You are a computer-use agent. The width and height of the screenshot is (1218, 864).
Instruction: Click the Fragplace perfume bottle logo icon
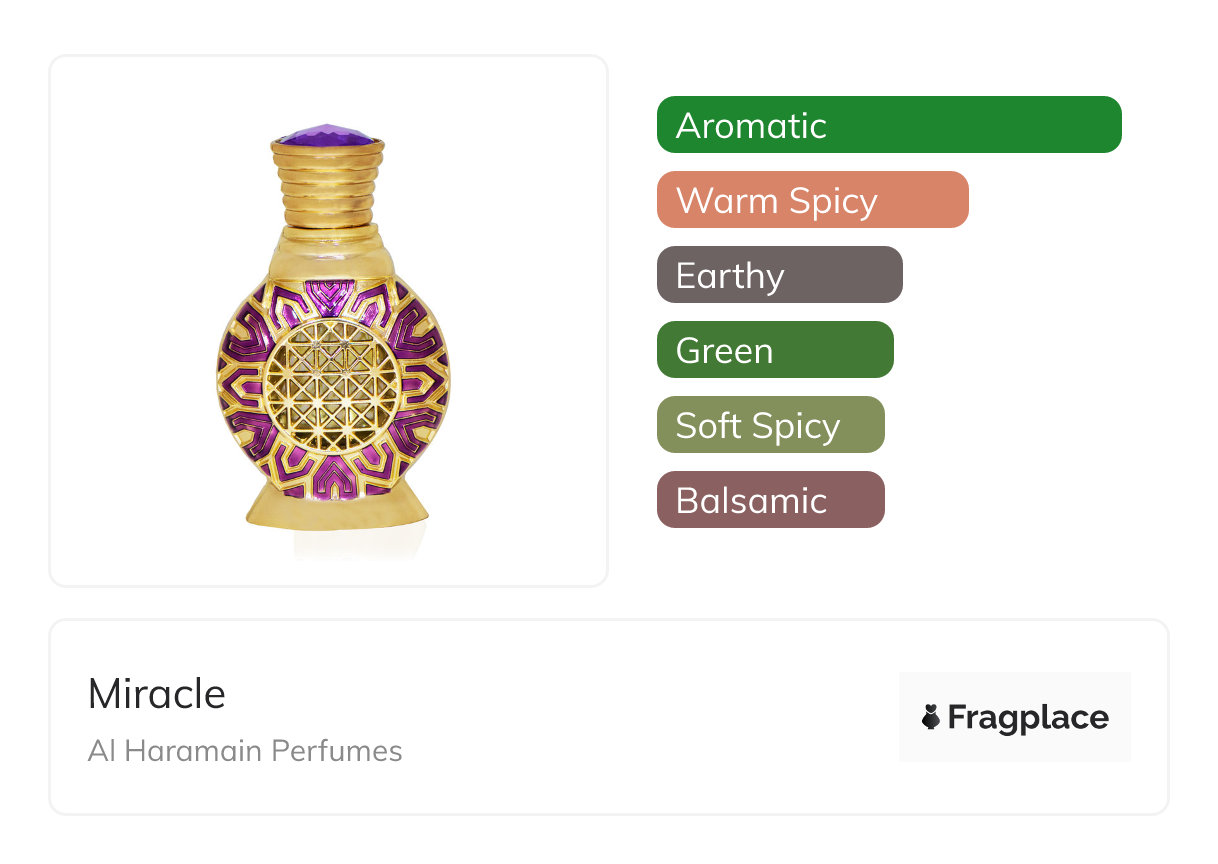point(931,717)
